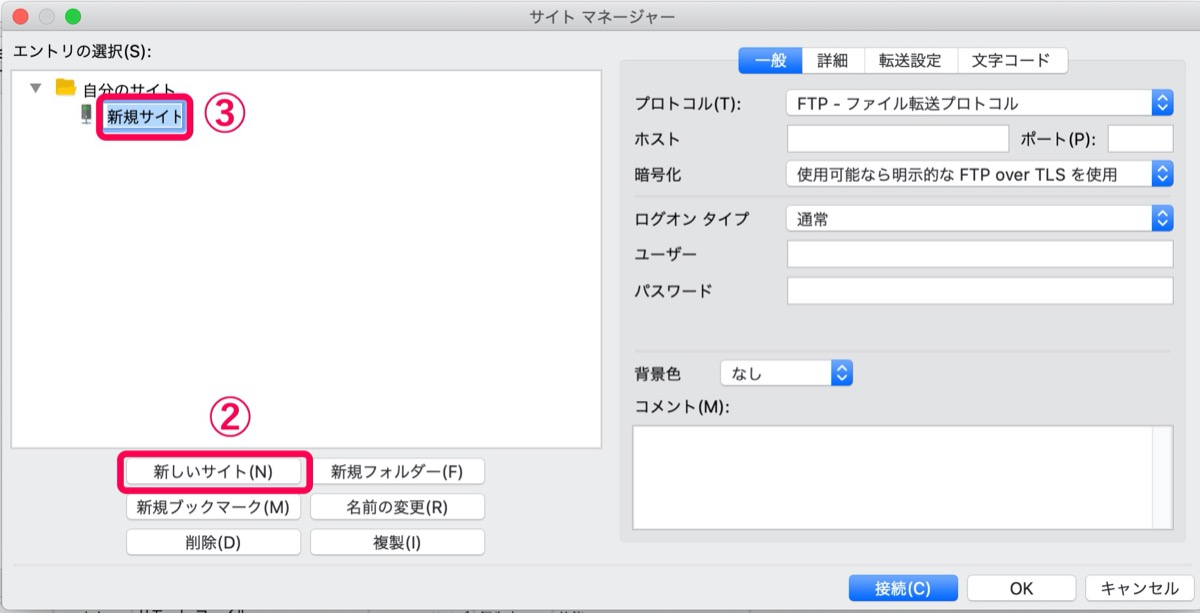Viewport: 1200px width, 613px height.
Task: Click the 新規フォルダー(F) button
Action: pos(397,471)
